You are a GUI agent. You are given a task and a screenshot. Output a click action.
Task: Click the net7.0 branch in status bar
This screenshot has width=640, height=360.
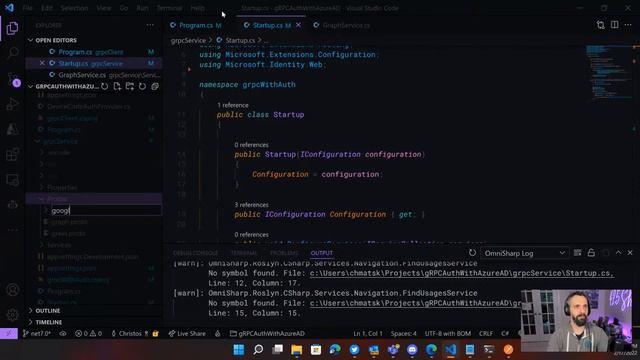click(x=37, y=333)
